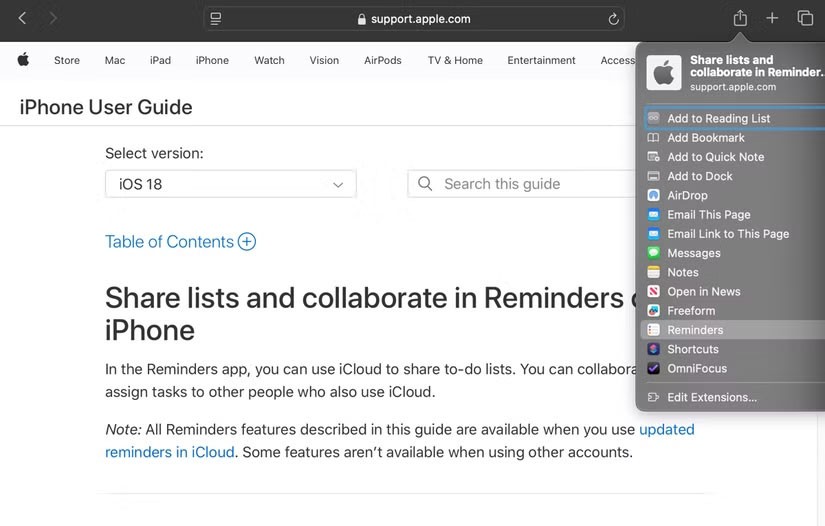Select AirDrop in share menu

click(x=687, y=195)
